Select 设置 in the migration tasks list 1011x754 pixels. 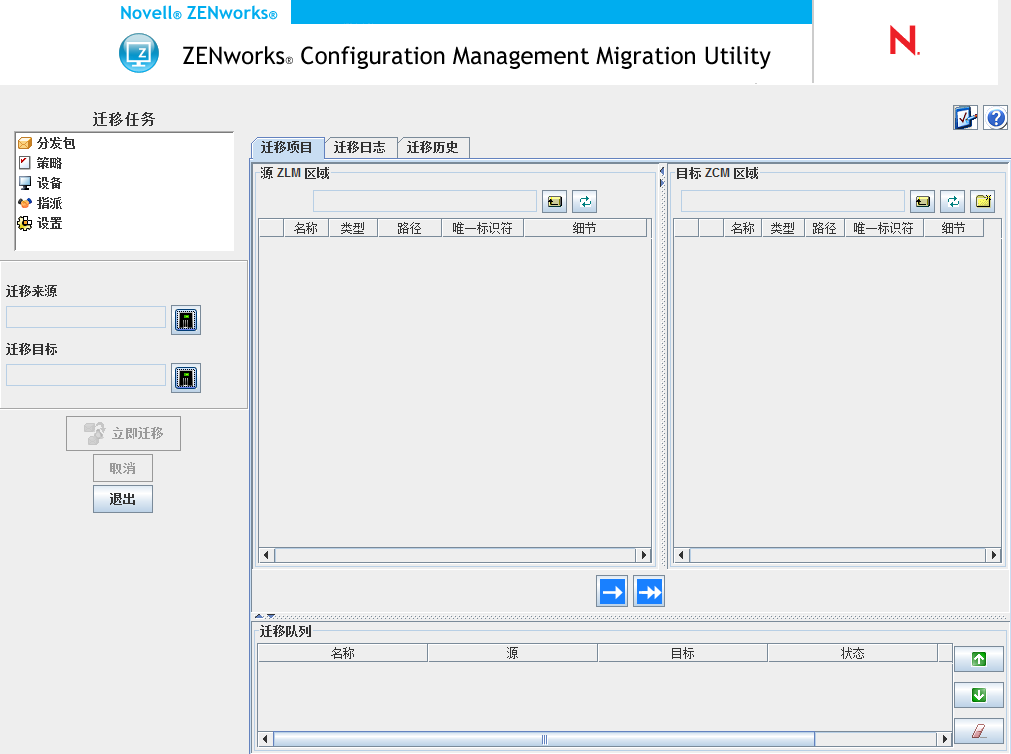pos(41,223)
